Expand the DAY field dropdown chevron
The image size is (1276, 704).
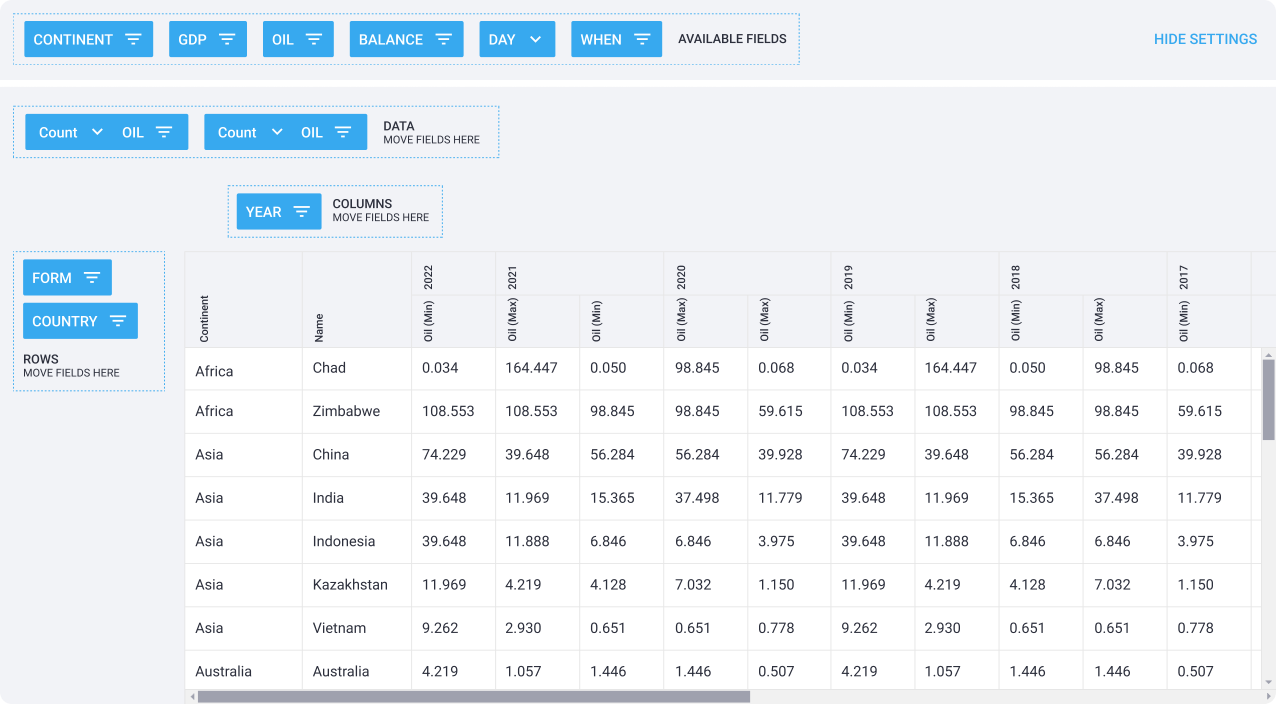point(535,40)
